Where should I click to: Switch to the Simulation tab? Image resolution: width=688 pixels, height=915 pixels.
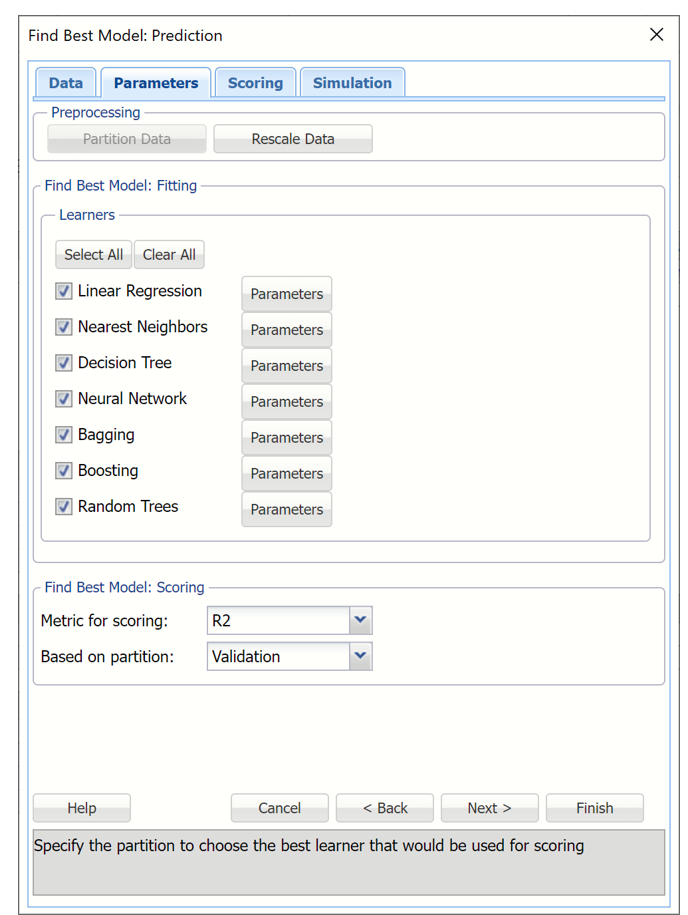pos(352,83)
